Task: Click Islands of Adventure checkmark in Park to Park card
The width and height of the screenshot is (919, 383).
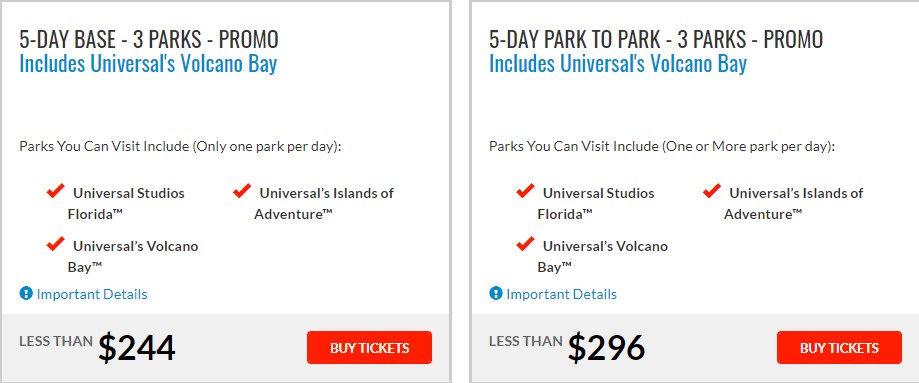Action: click(712, 191)
